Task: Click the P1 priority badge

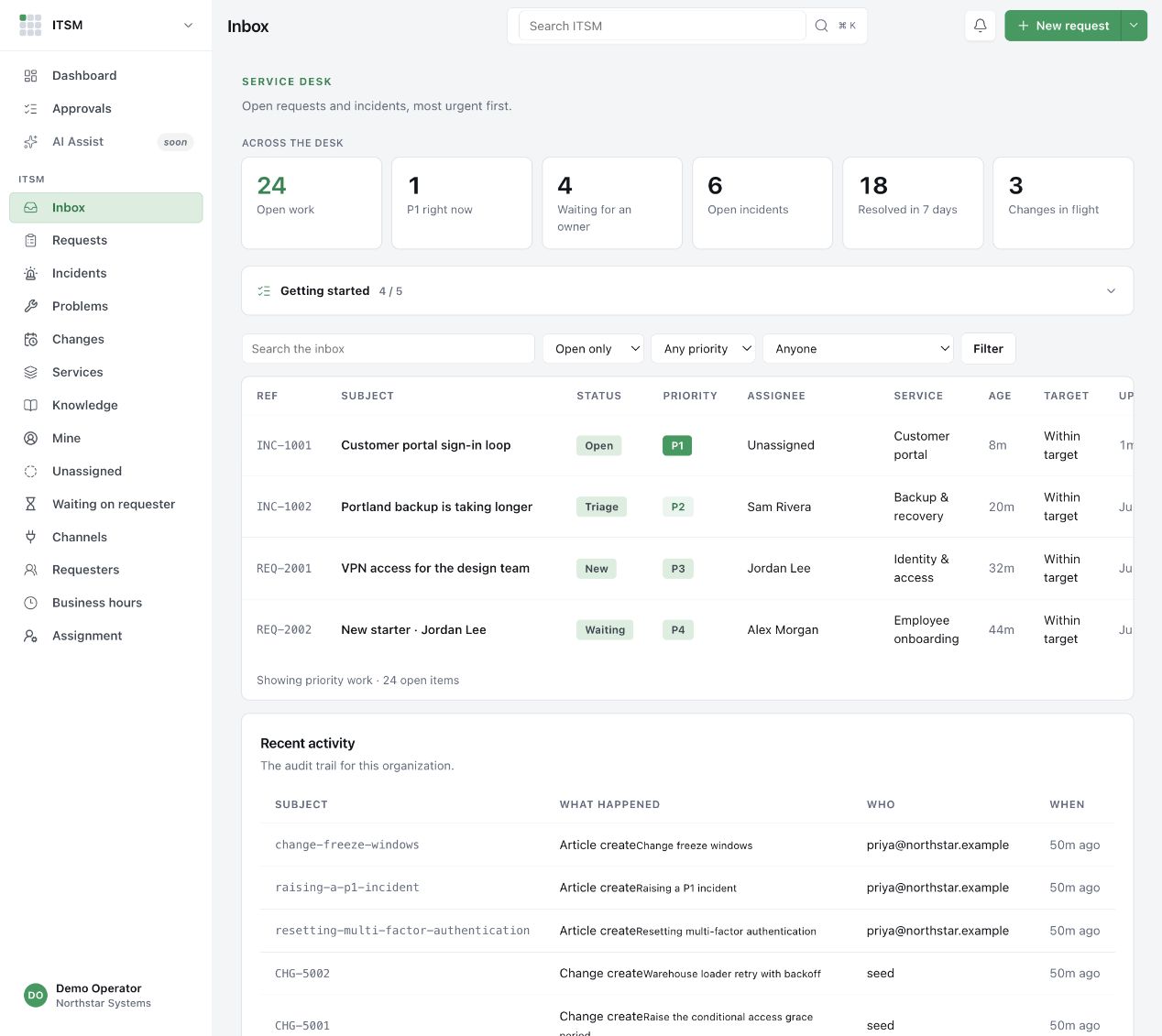Action: tap(677, 445)
